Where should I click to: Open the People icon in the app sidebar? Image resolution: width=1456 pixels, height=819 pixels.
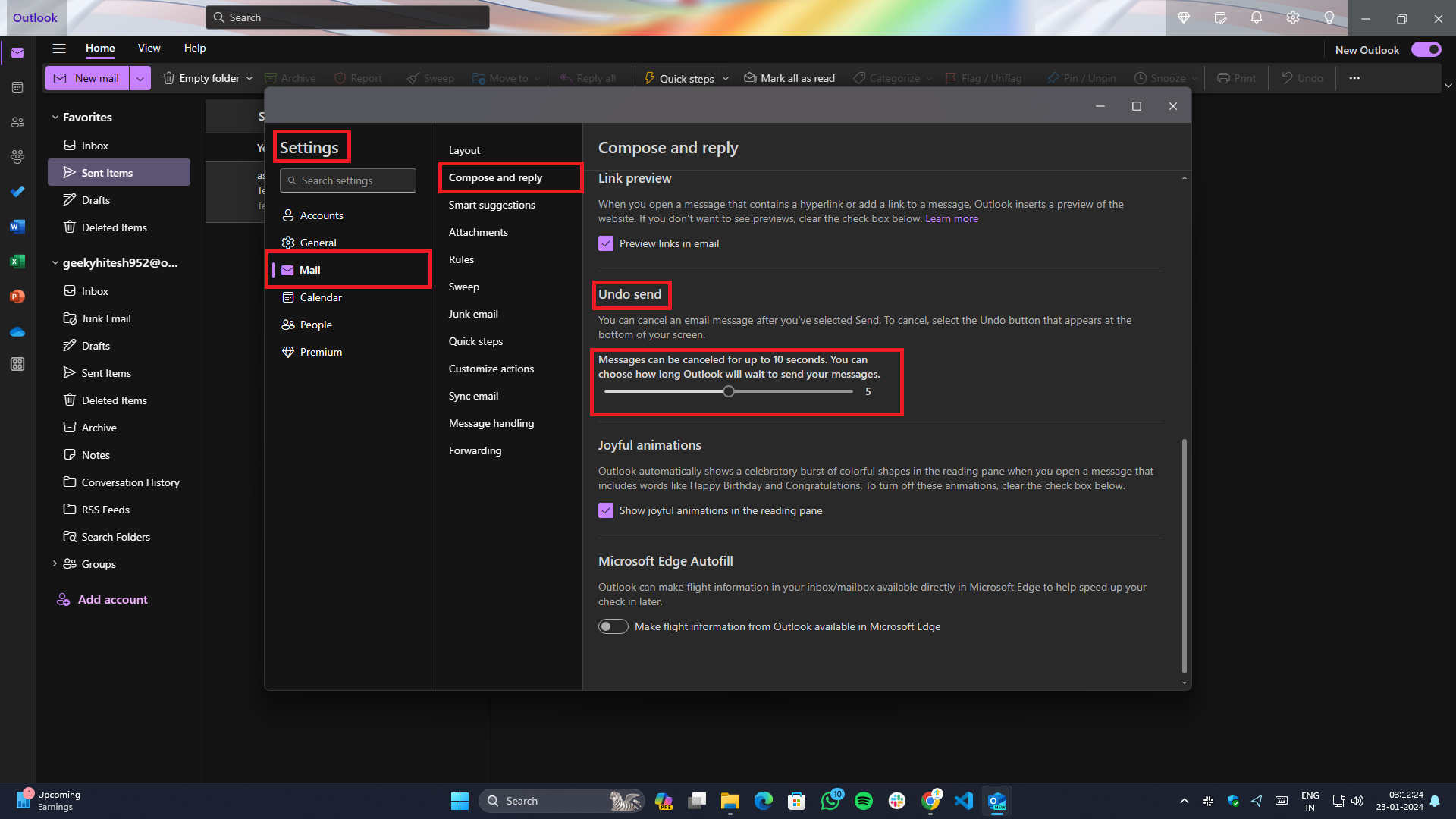(x=17, y=122)
